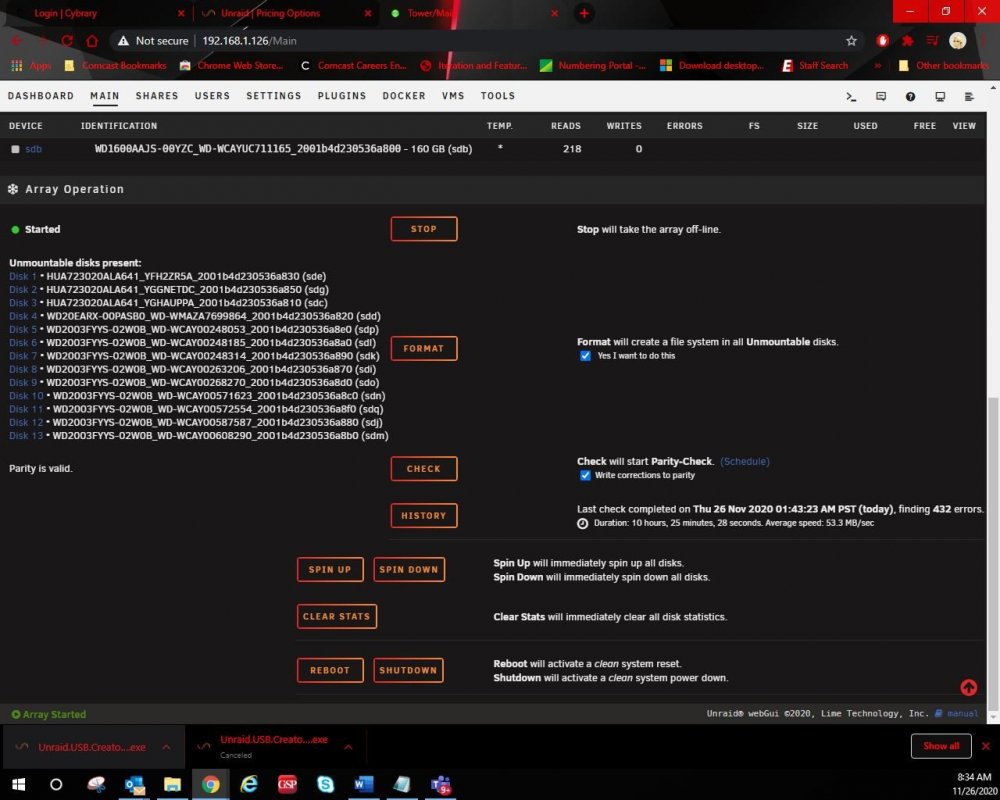Screen dimensions: 1000x800
Task: Open File Explorer from the taskbar
Action: click(172, 784)
